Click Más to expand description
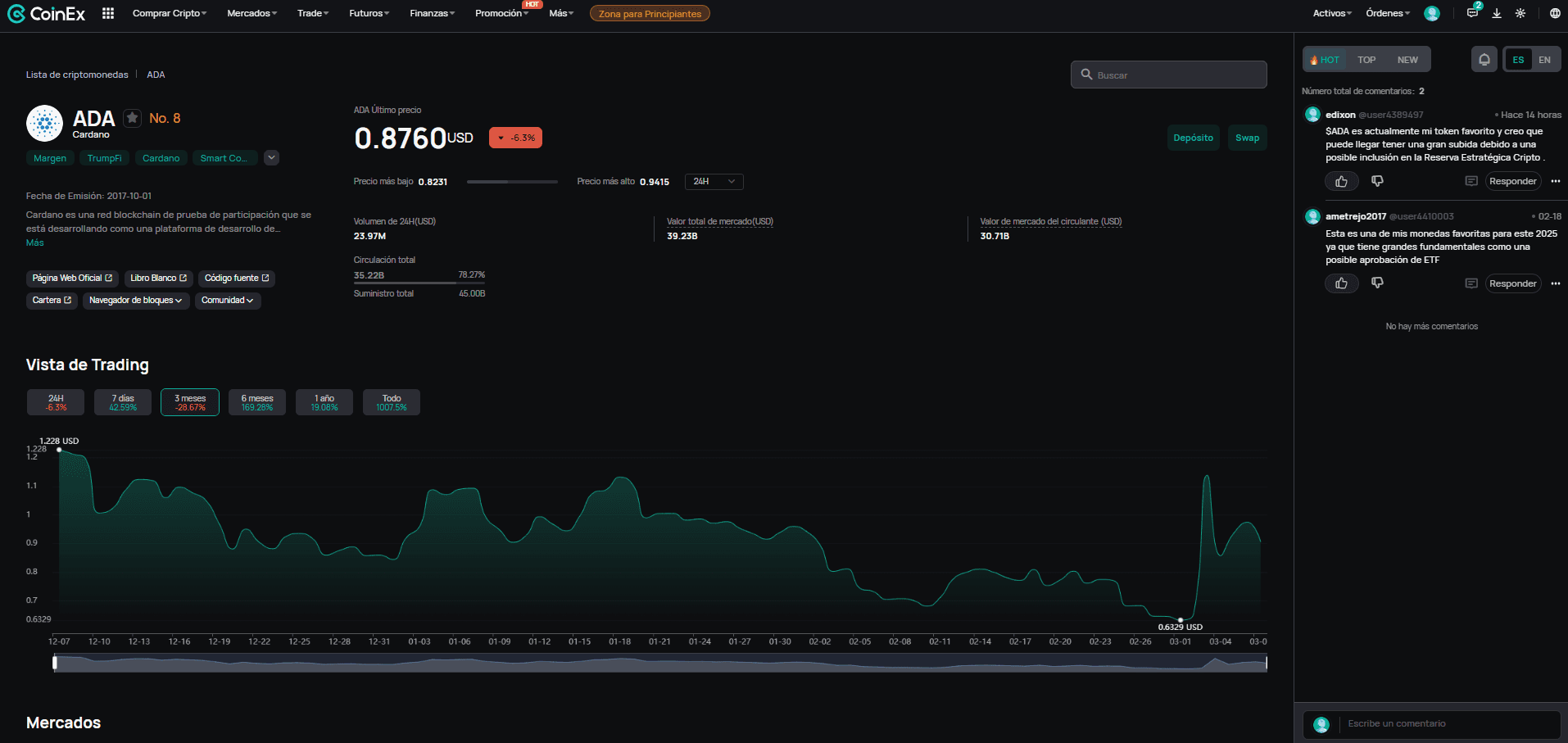The image size is (1568, 743). pyautogui.click(x=34, y=242)
